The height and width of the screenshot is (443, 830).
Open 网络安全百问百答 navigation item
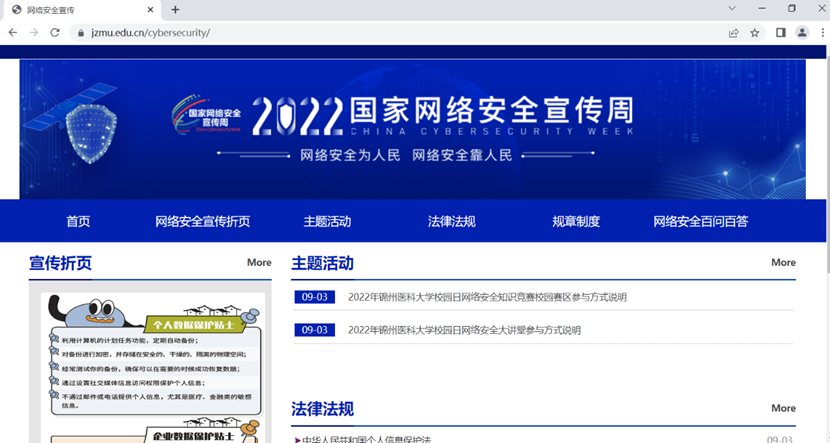(x=700, y=221)
